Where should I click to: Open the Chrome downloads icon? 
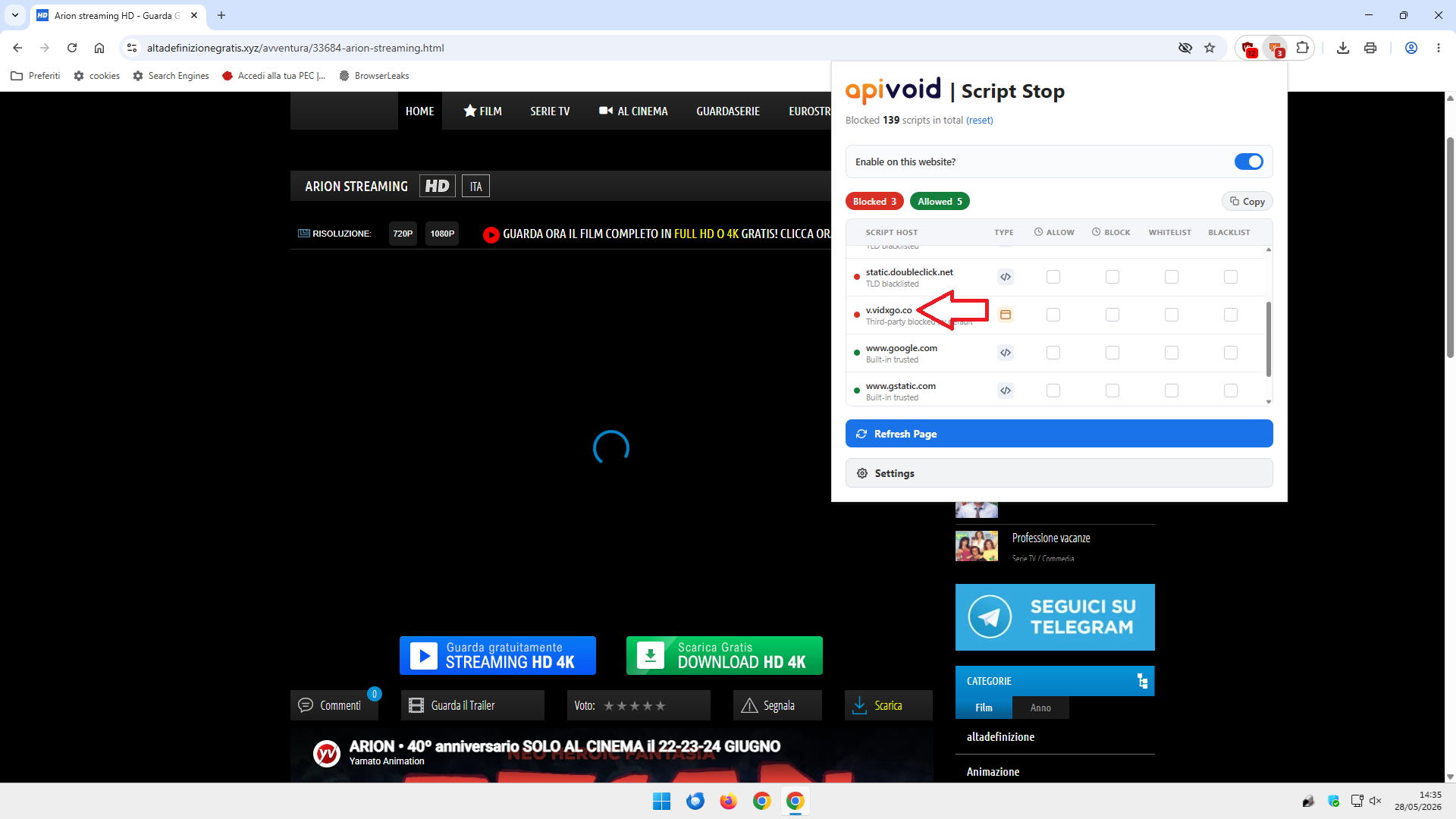pos(1343,48)
